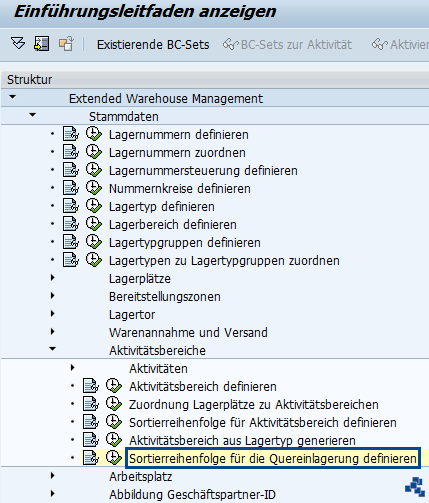Open documentation icon for Lagertypgruppen definieren

pyautogui.click(x=71, y=242)
